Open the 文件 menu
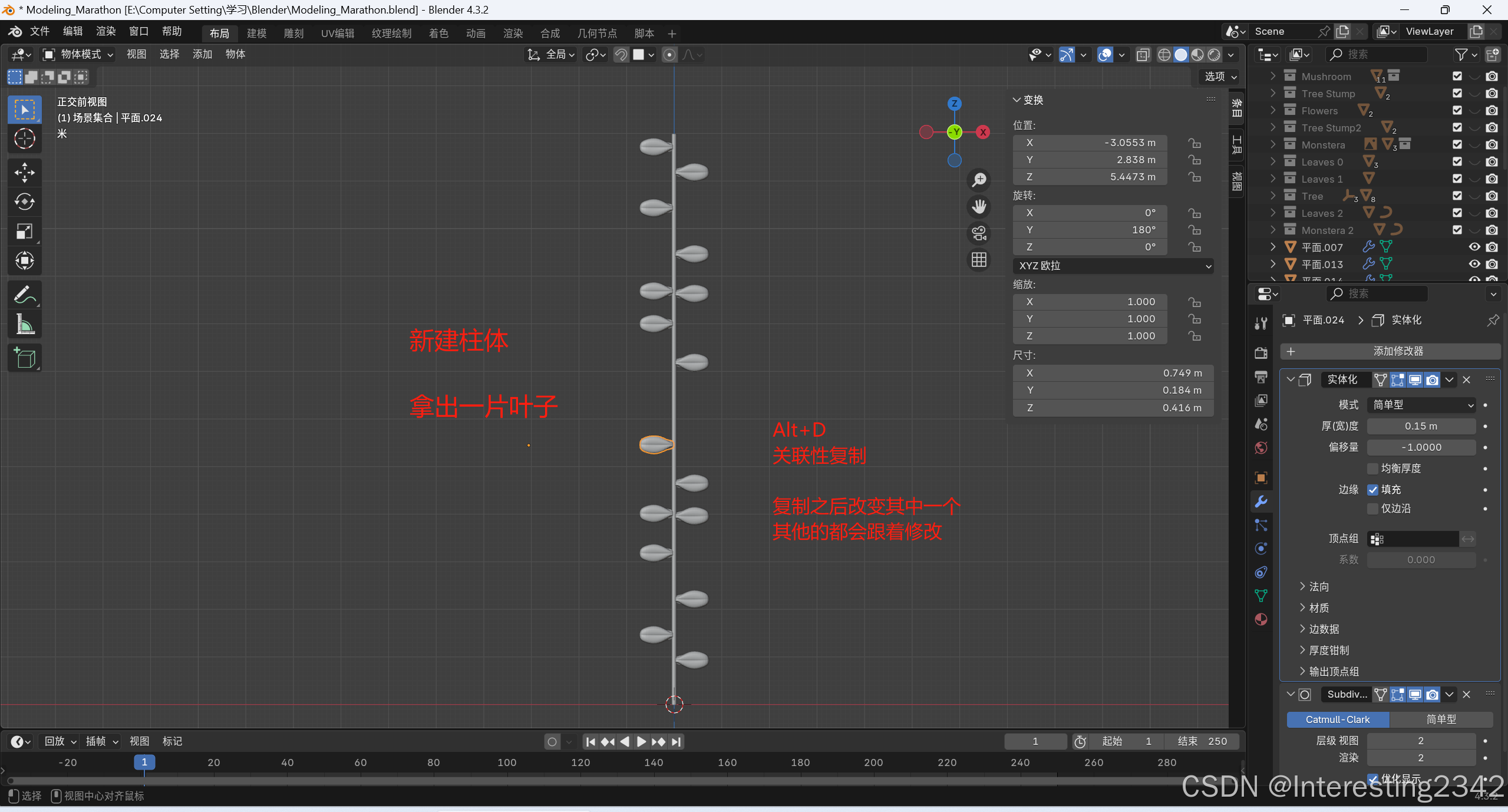Screen dimensions: 1508x812 [x=39, y=31]
